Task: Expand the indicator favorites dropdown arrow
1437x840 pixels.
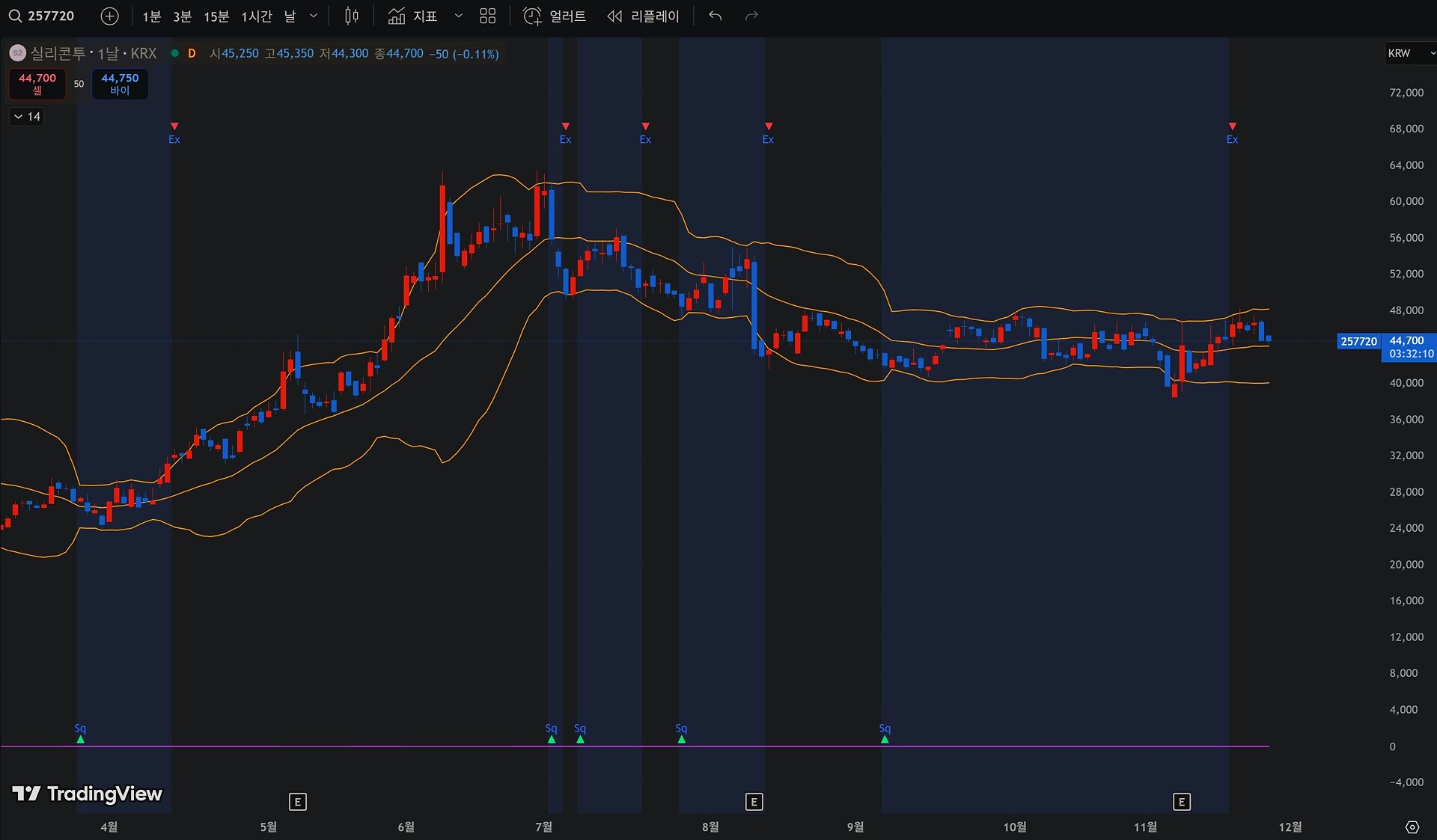Action: pos(459,16)
